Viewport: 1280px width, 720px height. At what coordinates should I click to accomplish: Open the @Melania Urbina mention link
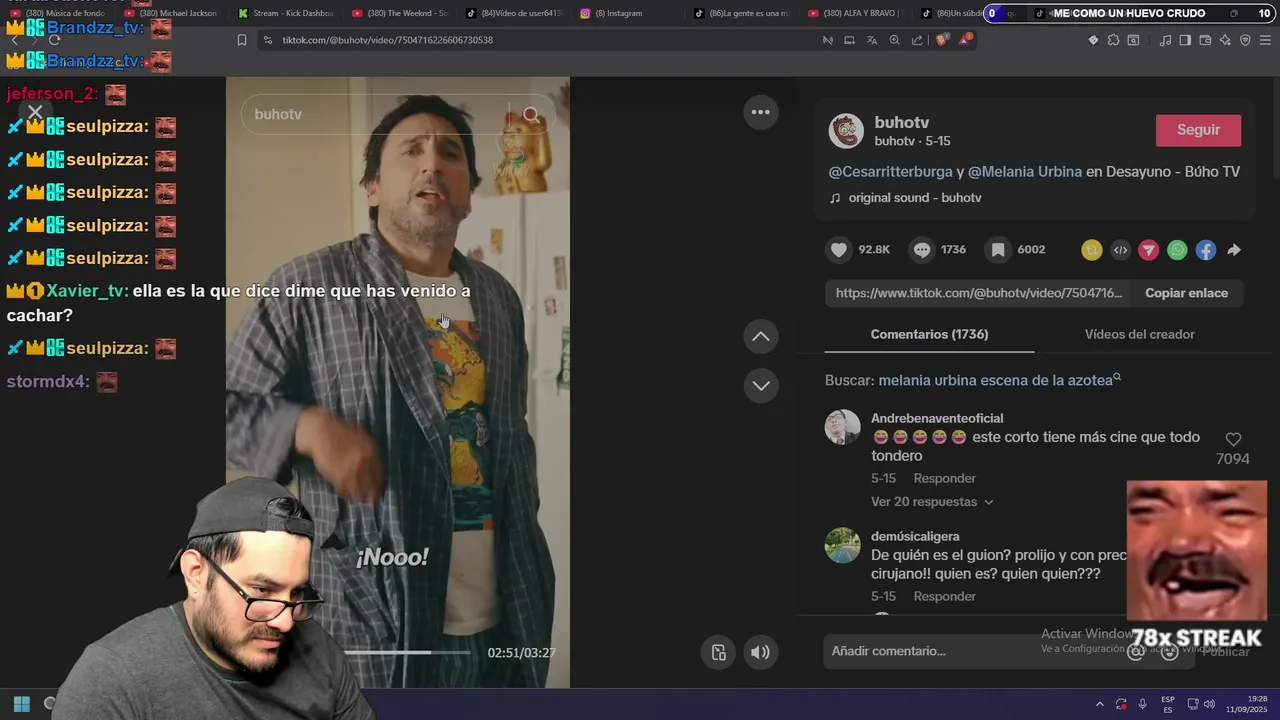1024,172
